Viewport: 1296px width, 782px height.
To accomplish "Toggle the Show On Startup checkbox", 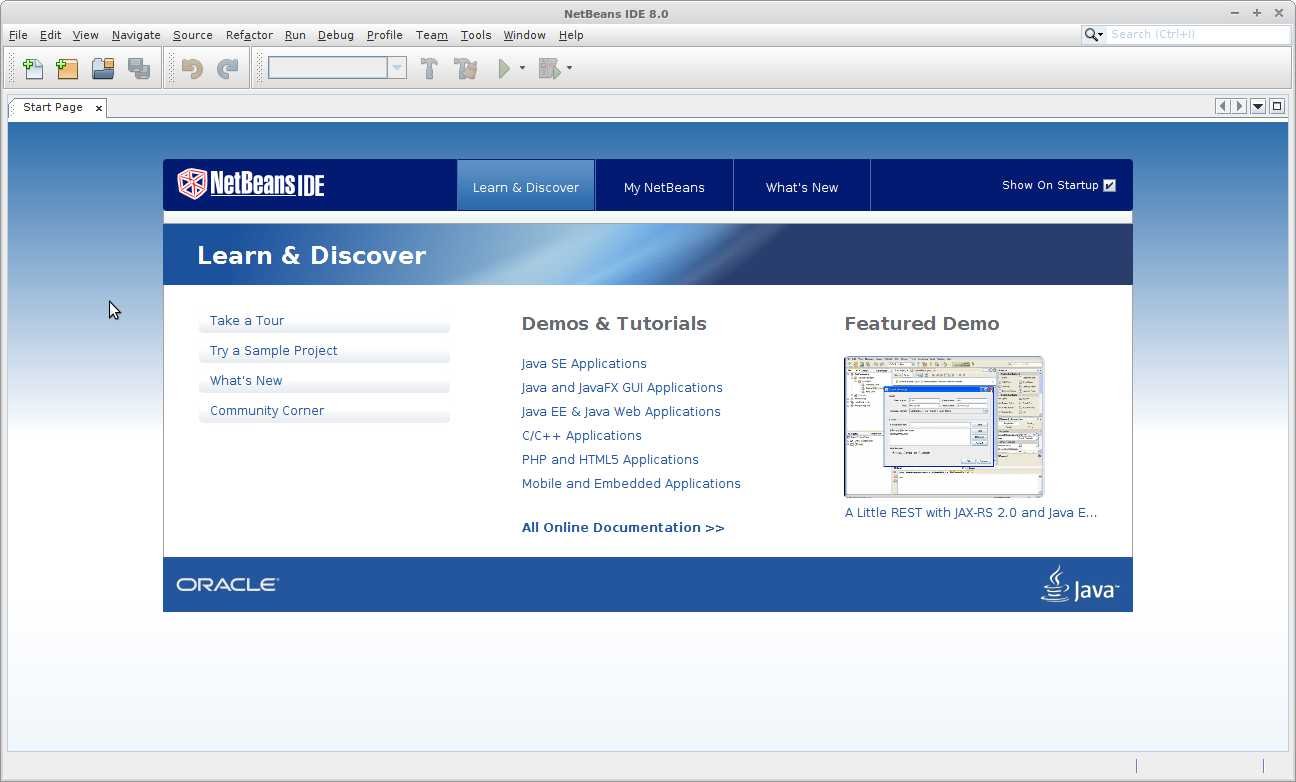I will [1109, 185].
